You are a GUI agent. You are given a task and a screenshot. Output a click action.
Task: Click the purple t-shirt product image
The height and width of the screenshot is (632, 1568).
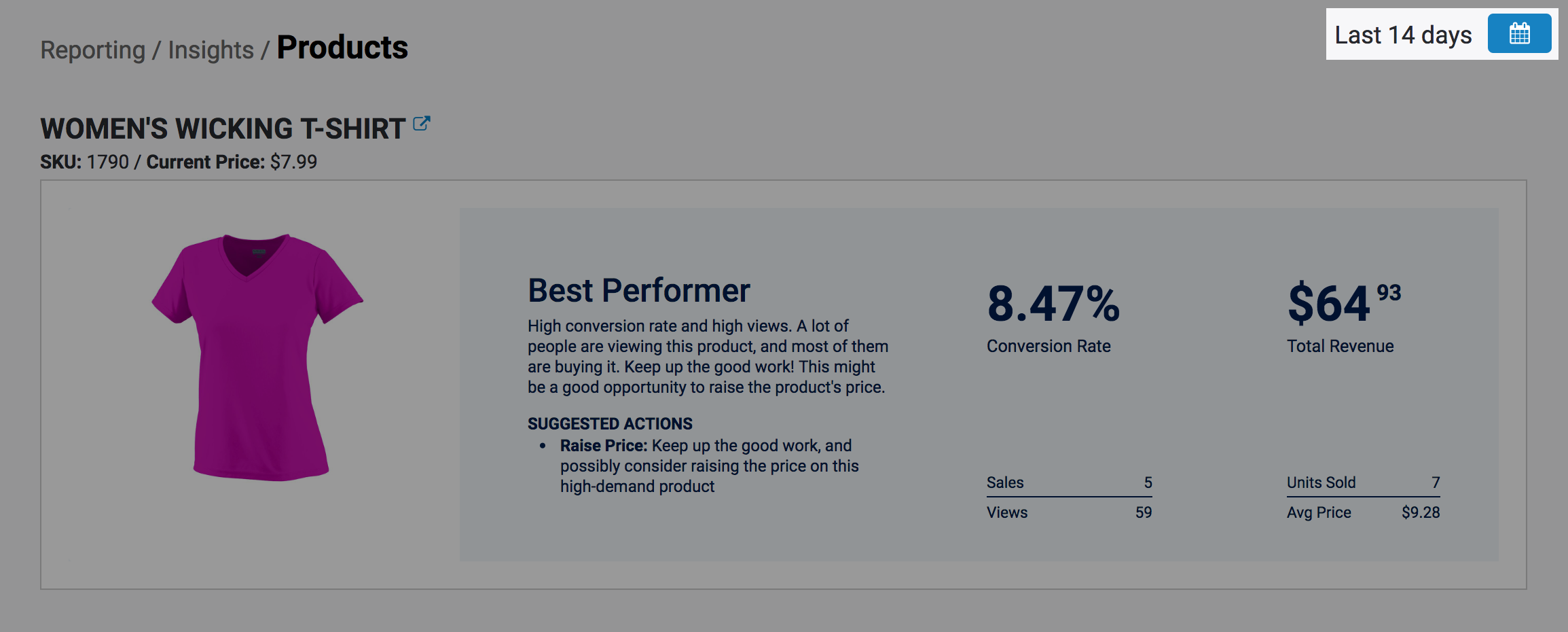pyautogui.click(x=257, y=357)
